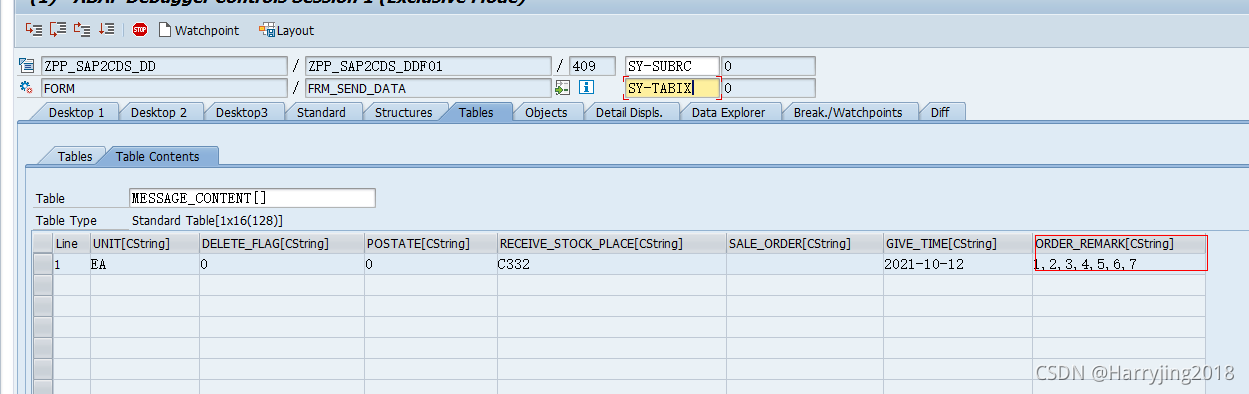
Task: Switch to the Desktop3 tab
Action: pyautogui.click(x=241, y=112)
